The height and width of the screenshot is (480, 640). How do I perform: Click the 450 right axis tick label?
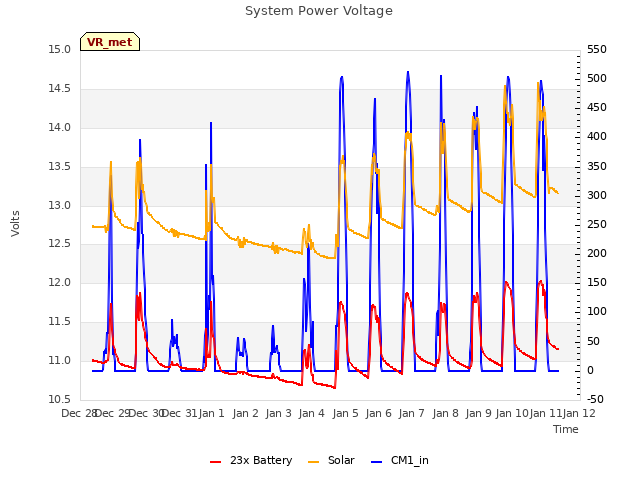coord(597,107)
